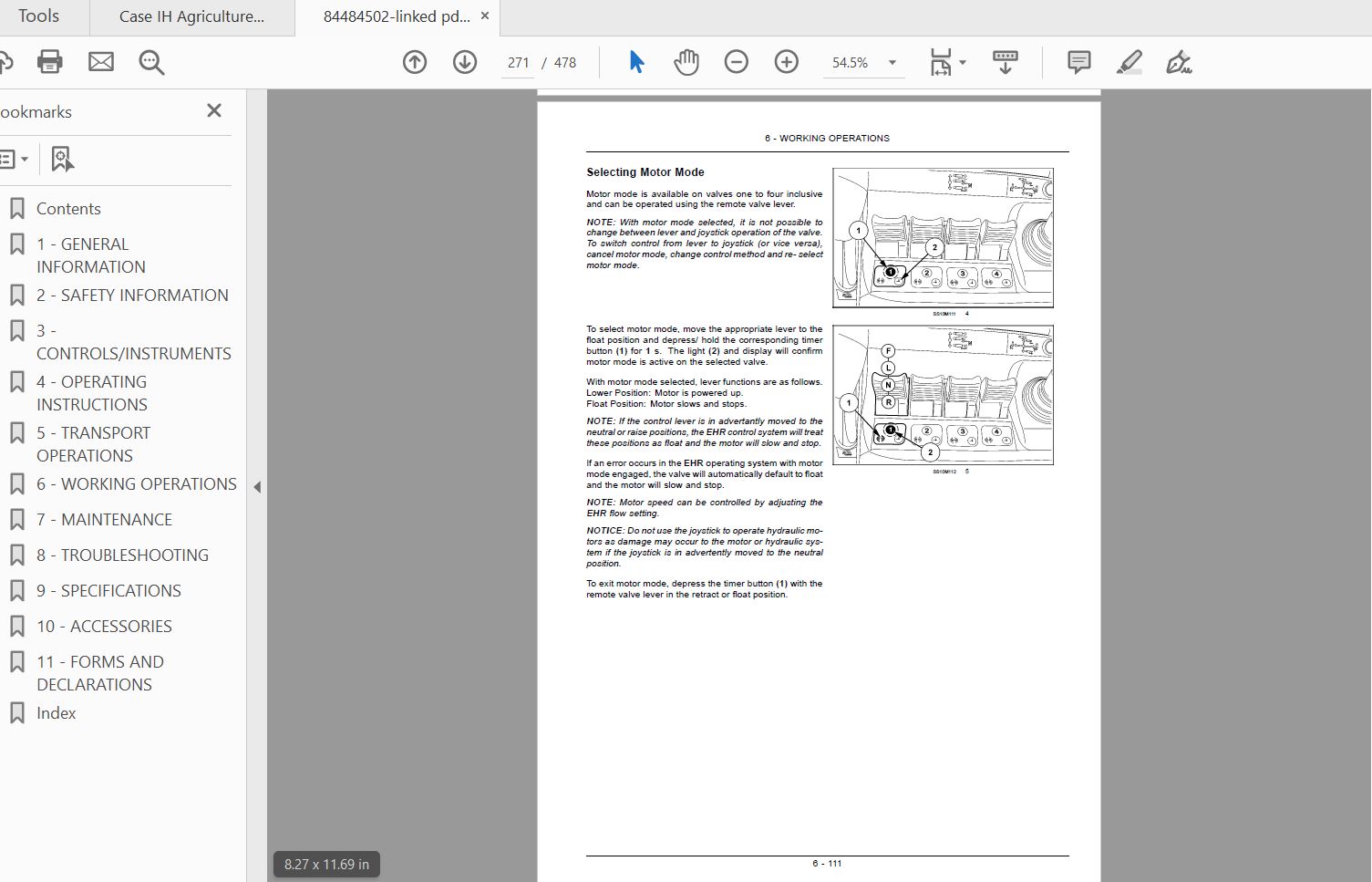Click the Fit page width icon
The image size is (1372, 882).
[941, 62]
